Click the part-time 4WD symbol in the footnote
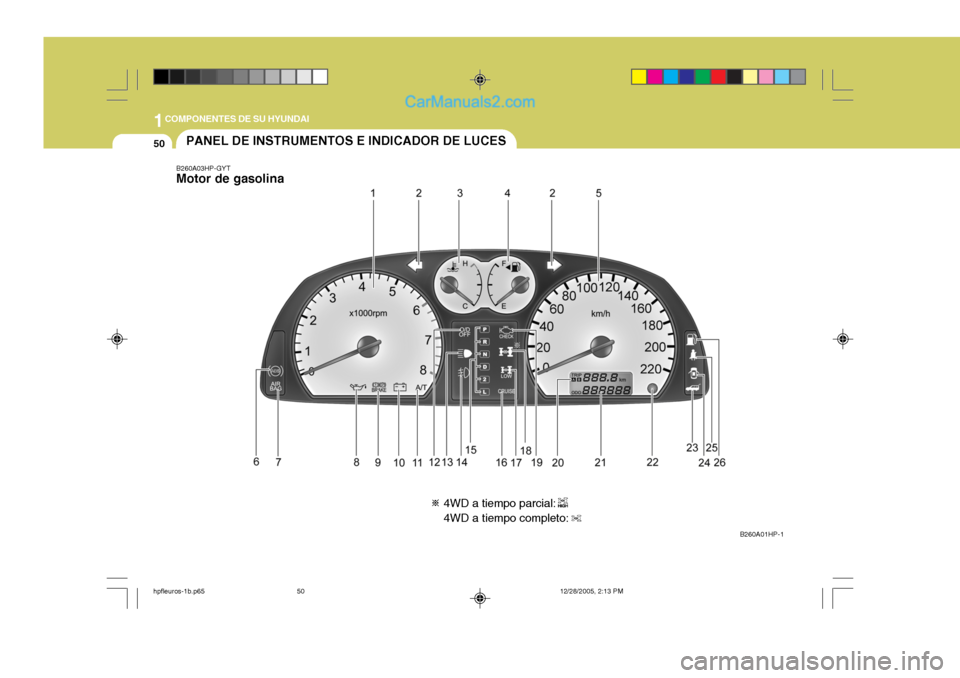The image size is (960, 678). pyautogui.click(x=563, y=503)
